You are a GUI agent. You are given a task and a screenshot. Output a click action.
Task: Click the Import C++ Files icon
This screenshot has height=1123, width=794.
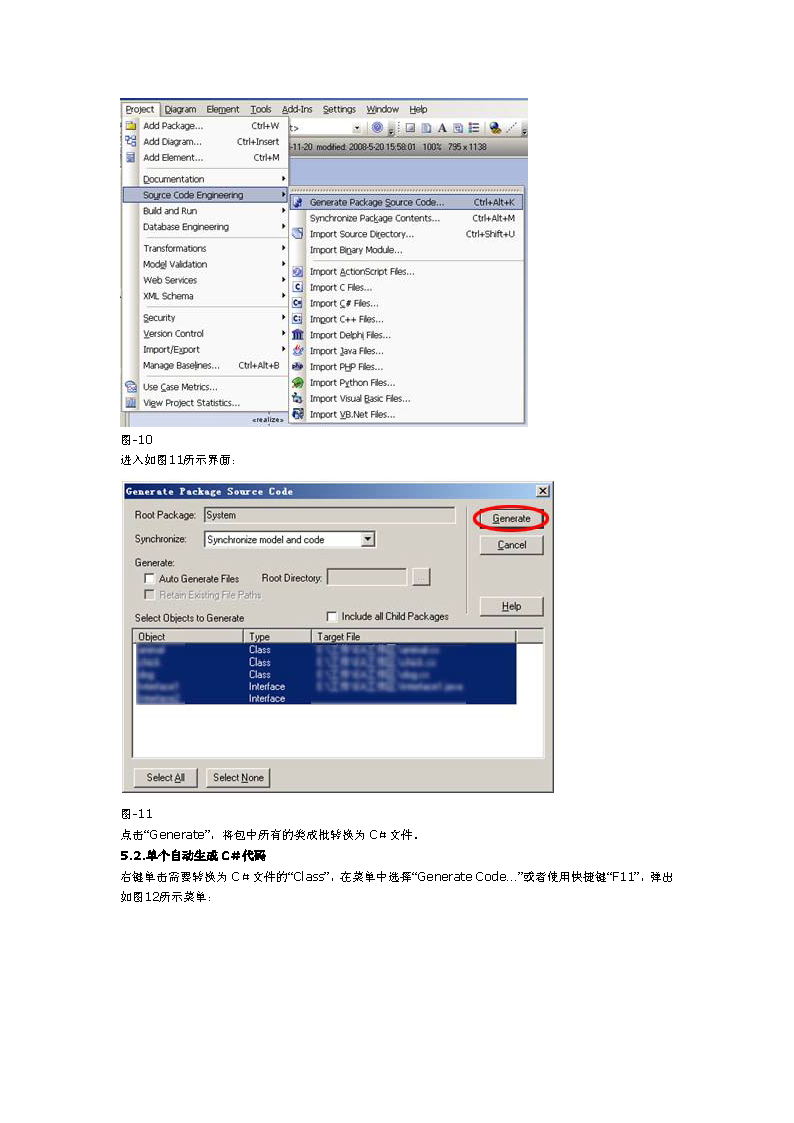pos(297,319)
